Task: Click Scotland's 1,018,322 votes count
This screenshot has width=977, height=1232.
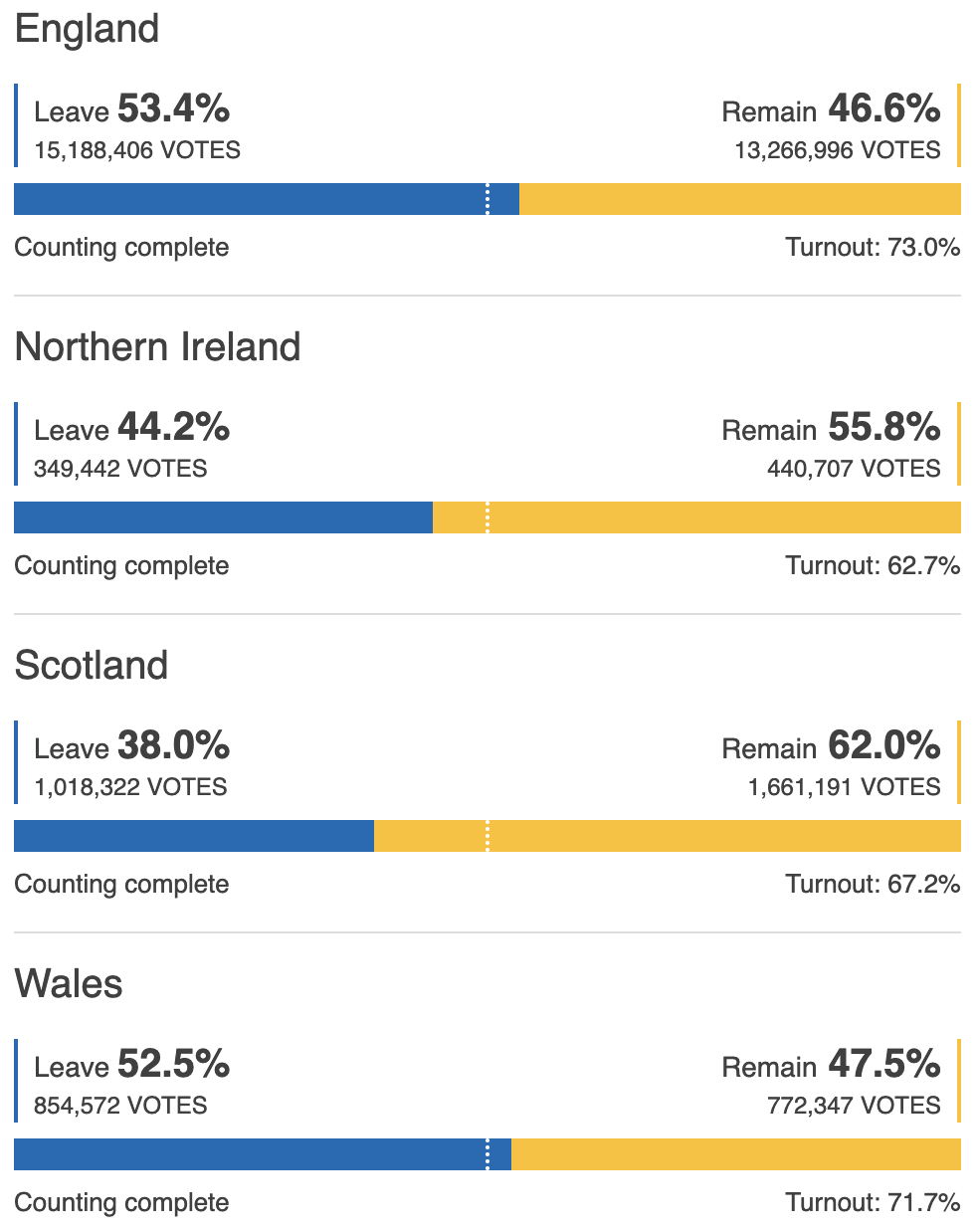Action: click(x=130, y=787)
